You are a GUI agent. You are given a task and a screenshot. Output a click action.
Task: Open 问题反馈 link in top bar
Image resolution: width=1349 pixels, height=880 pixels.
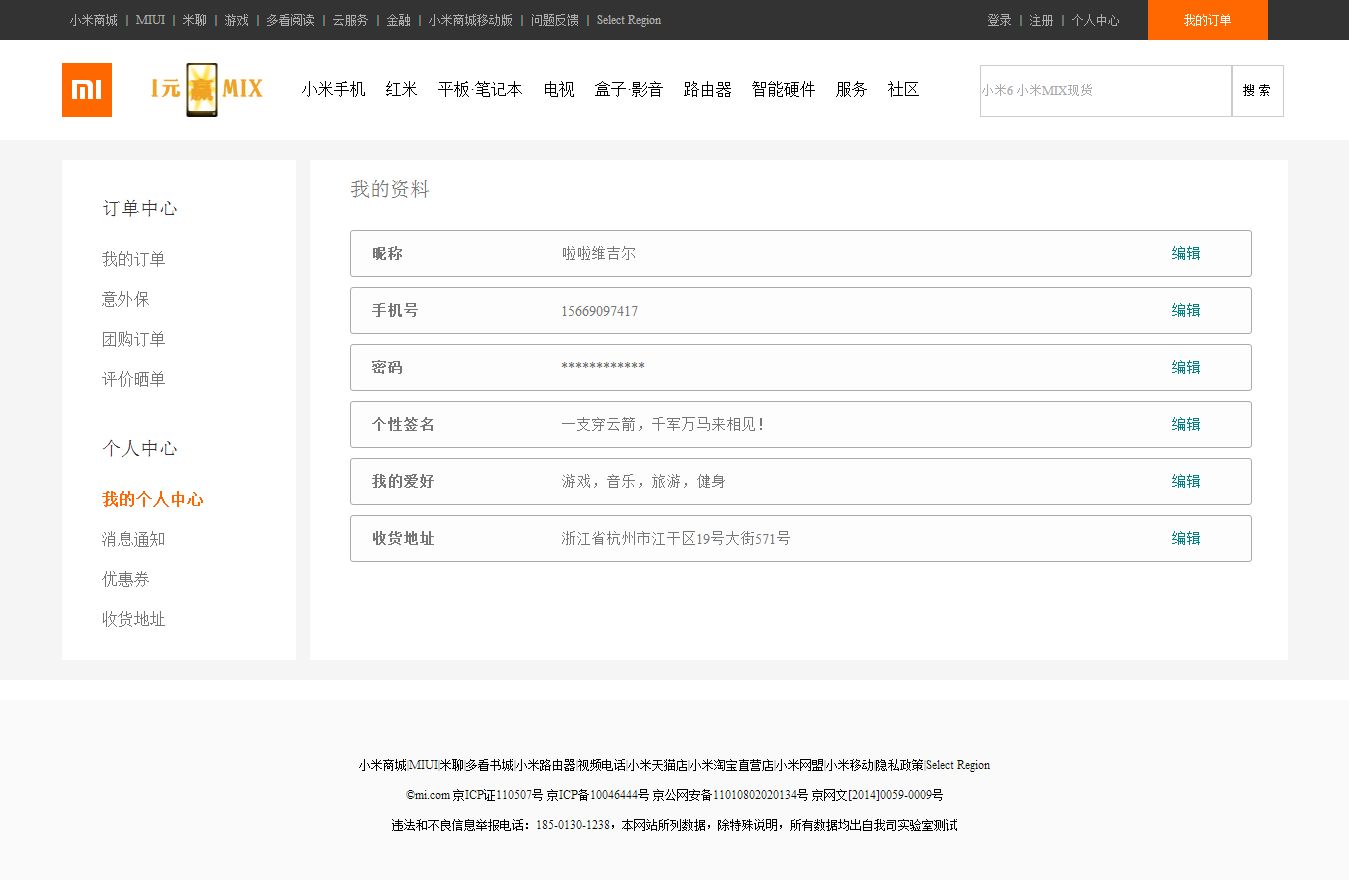tap(555, 20)
